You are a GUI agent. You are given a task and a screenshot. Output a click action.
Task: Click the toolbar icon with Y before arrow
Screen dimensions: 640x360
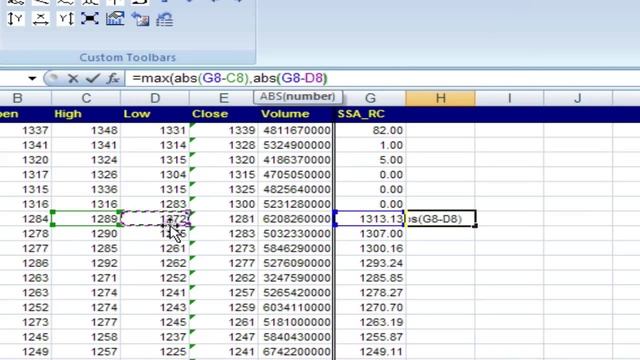coord(65,19)
